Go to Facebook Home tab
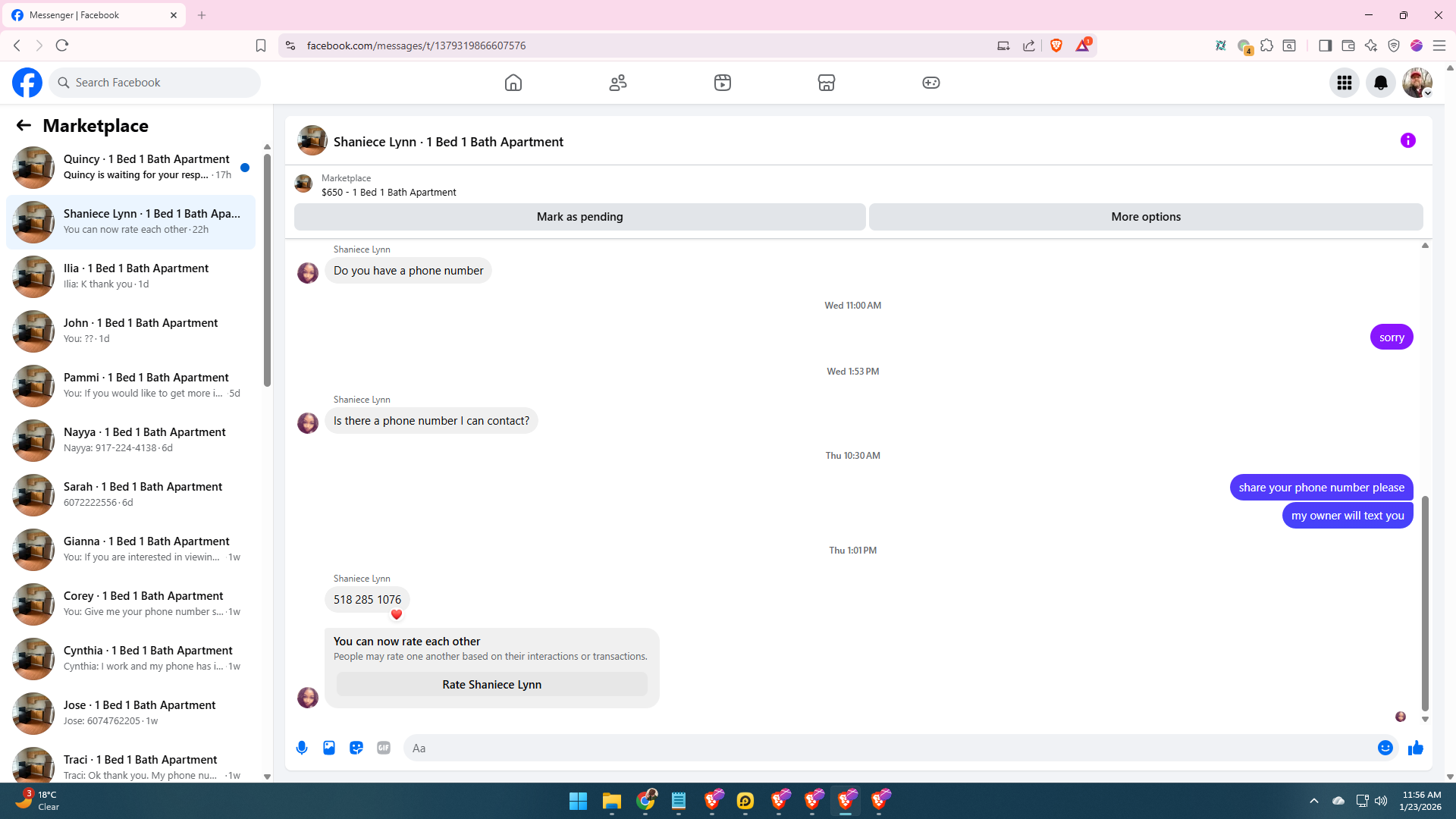This screenshot has width=1456, height=819. (513, 83)
